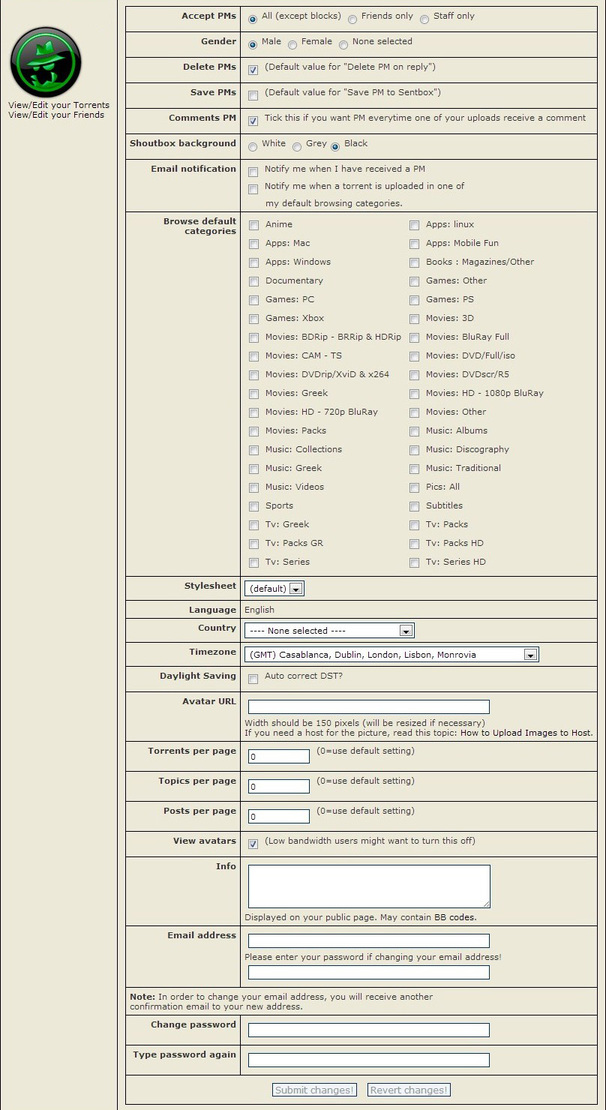Set Shoutbox background to Black

[x=336, y=147]
